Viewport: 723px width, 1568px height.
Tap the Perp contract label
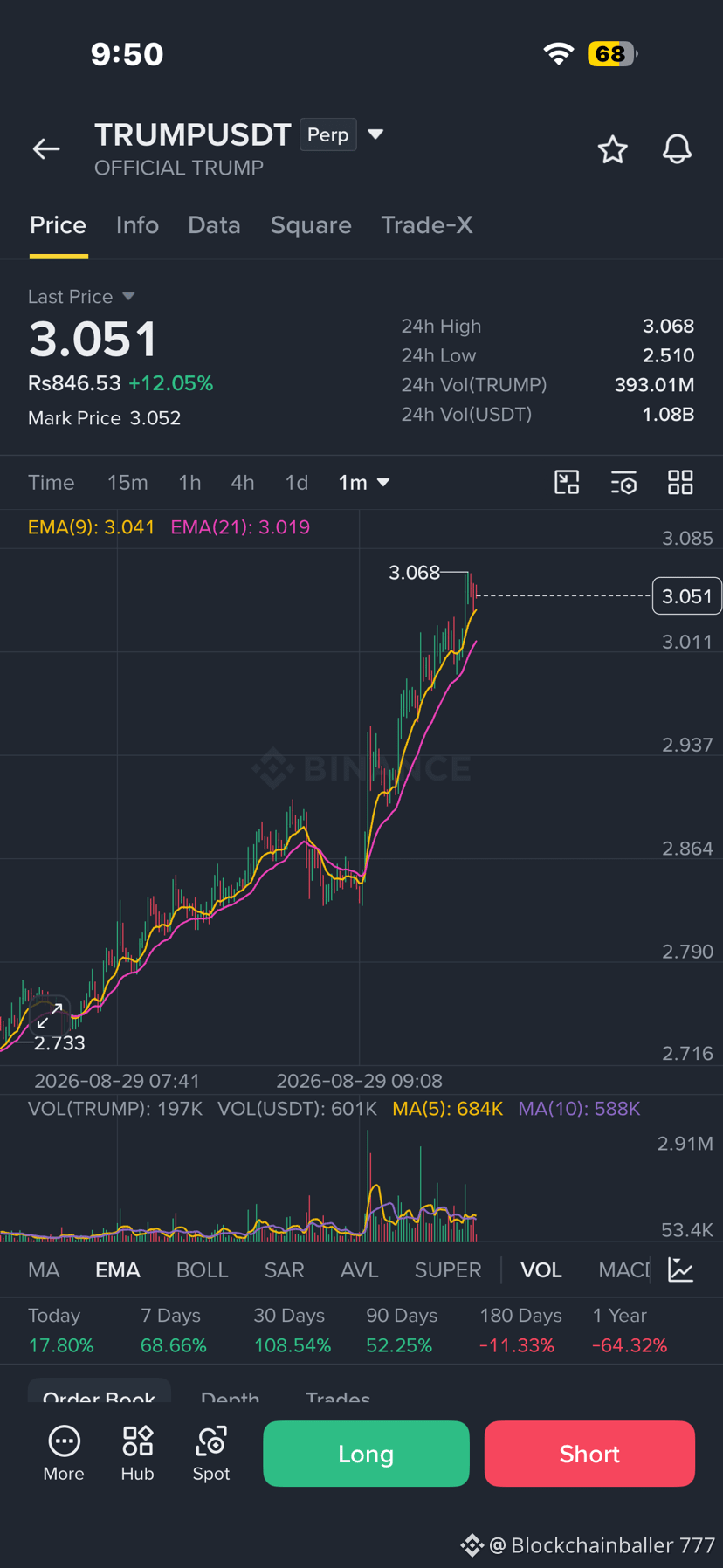click(328, 134)
